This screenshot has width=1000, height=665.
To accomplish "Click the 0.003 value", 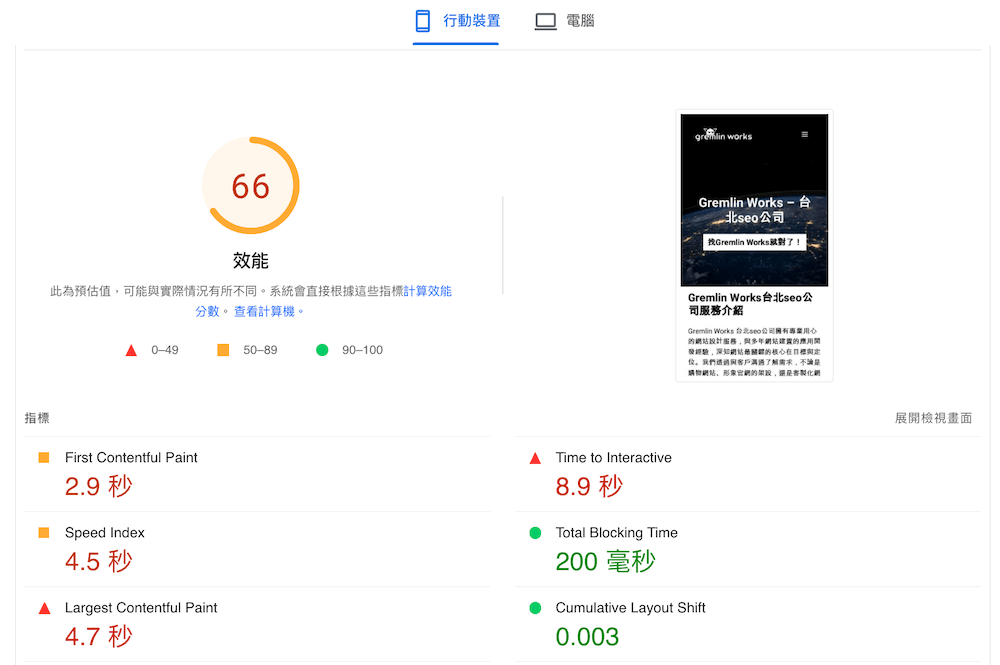I will [587, 637].
